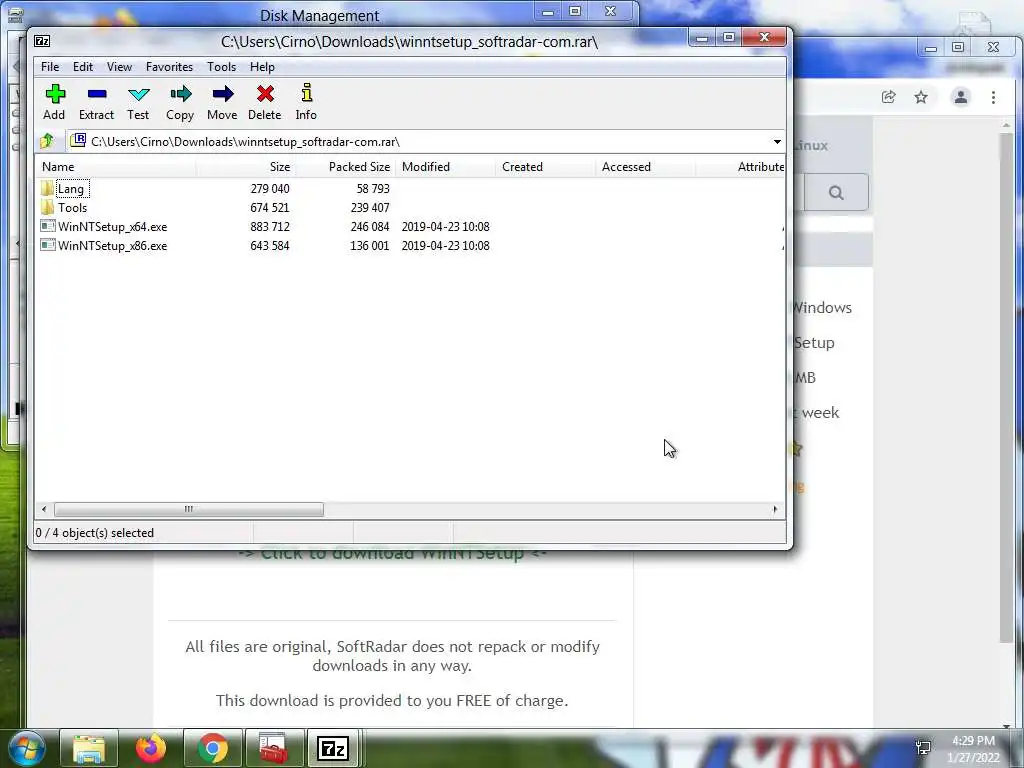The image size is (1024, 768).
Task: Sort by the Modified column header
Action: point(445,167)
